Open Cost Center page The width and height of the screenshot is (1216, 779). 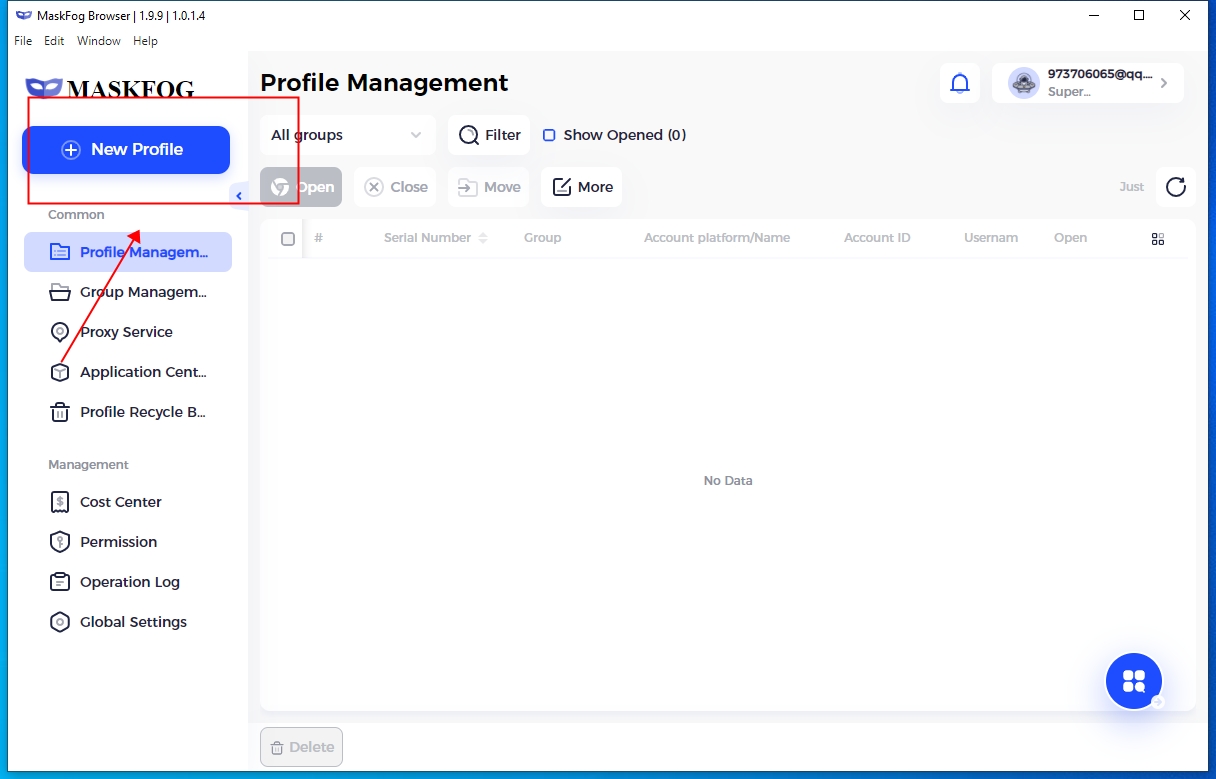(120, 502)
